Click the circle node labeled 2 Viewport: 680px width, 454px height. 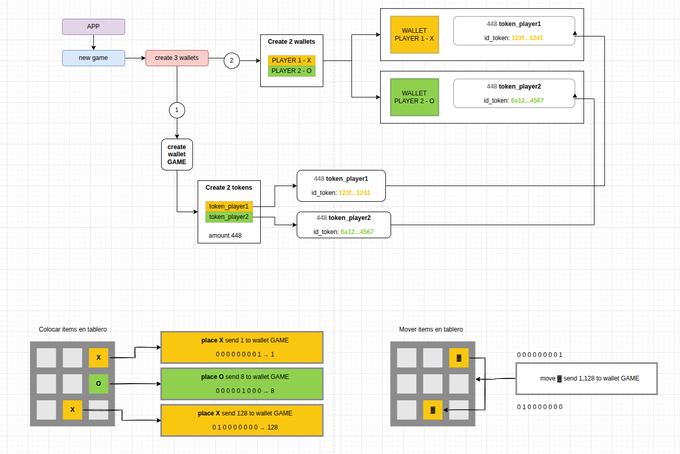point(232,60)
